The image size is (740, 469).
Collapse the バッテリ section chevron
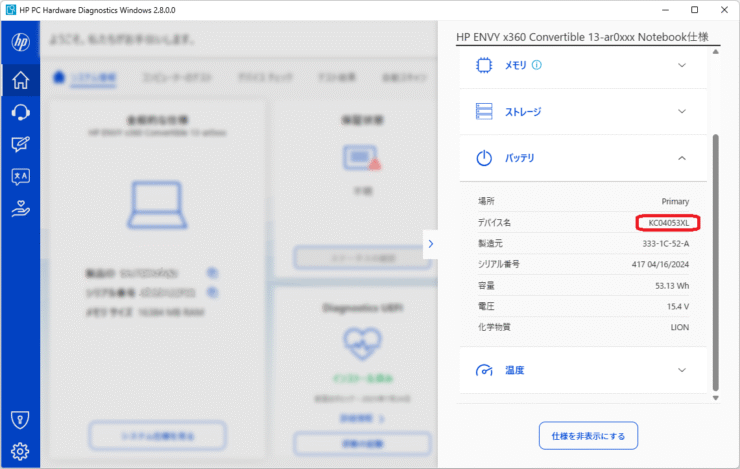coord(682,158)
